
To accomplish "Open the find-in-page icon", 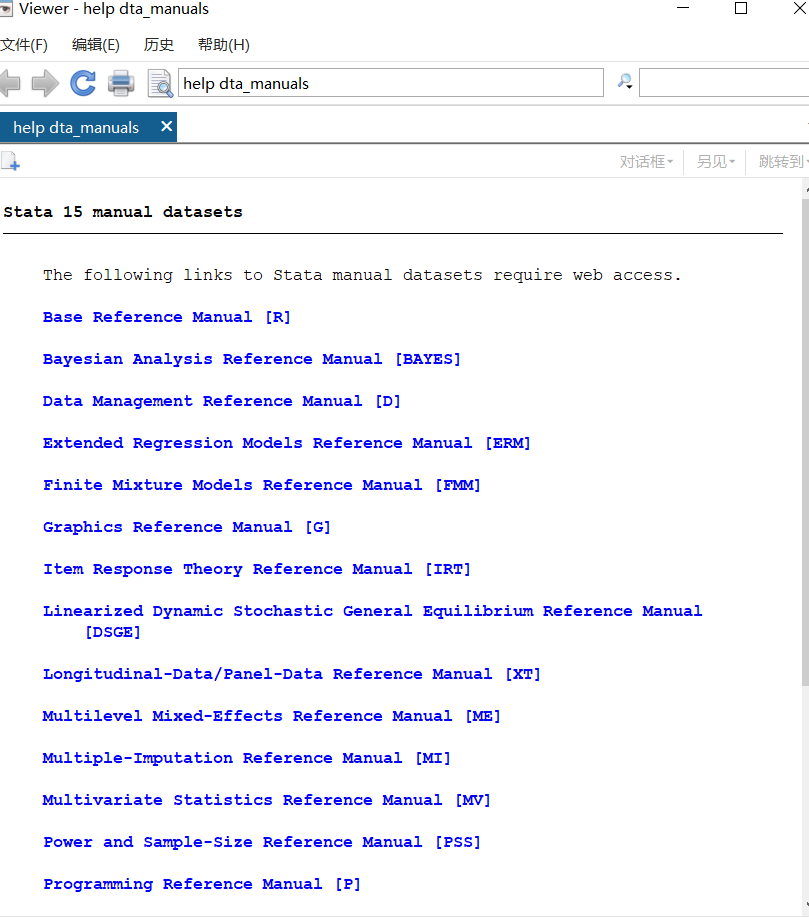I will (160, 83).
